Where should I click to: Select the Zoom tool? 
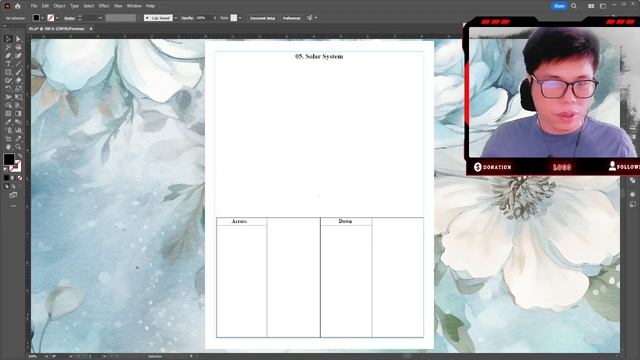18,147
